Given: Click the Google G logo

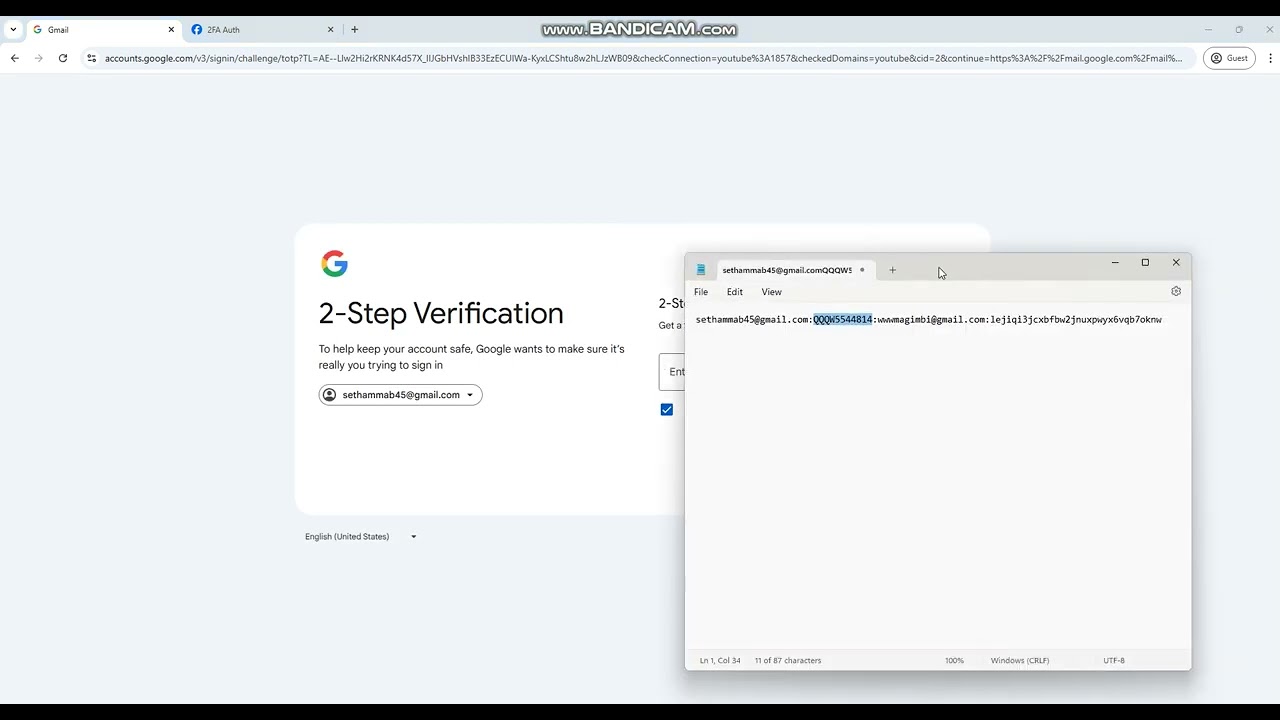Looking at the screenshot, I should pos(334,264).
